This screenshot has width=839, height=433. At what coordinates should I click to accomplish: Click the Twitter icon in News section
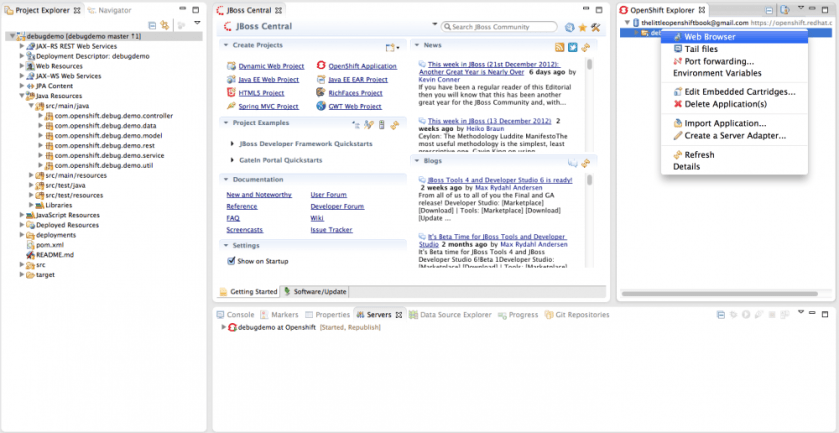pyautogui.click(x=573, y=46)
